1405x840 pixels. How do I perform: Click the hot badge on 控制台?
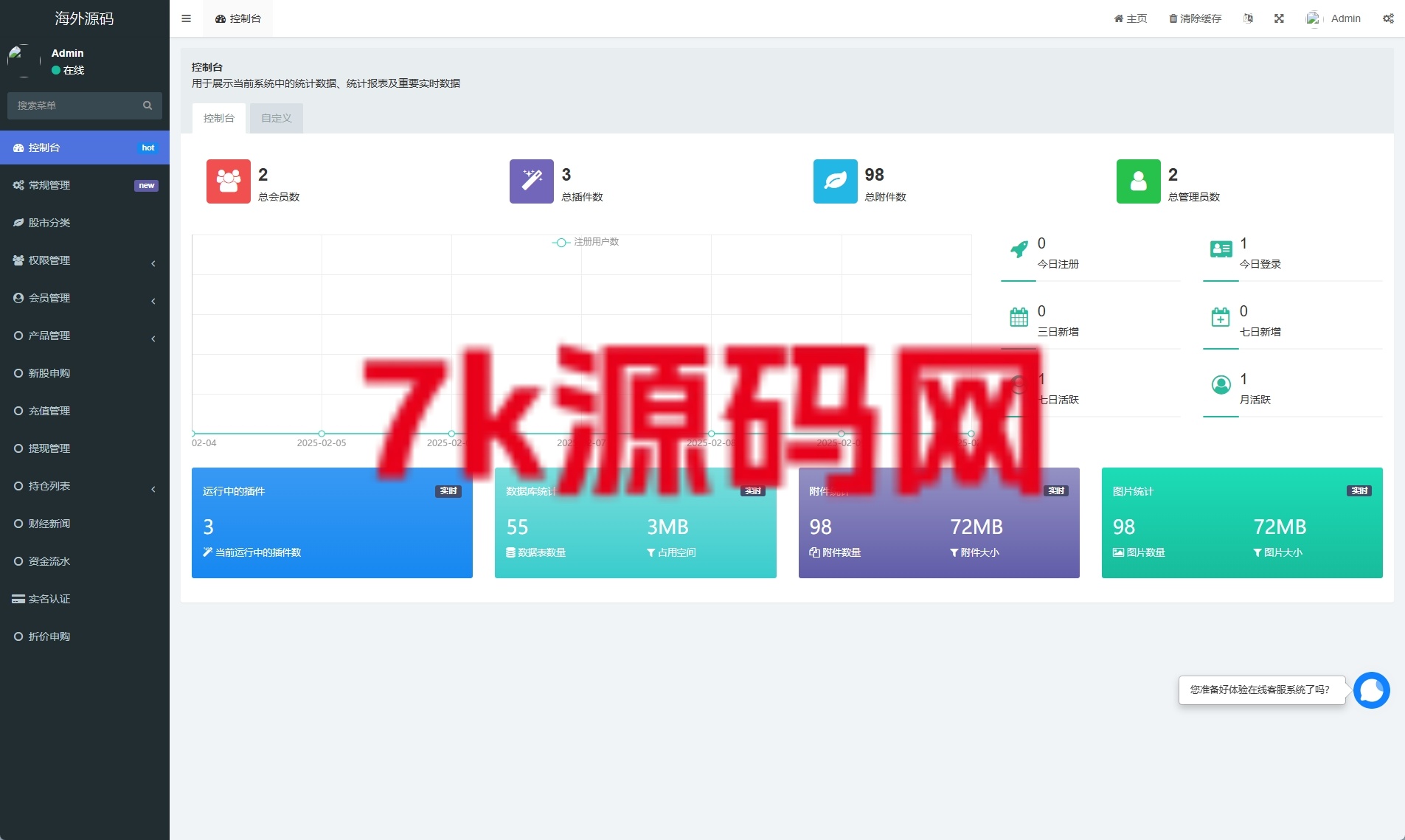148,147
